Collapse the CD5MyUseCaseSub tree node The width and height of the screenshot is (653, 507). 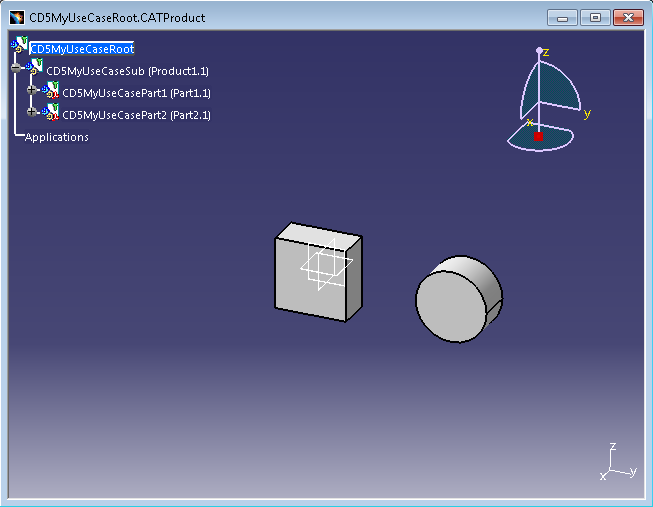click(x=16, y=69)
